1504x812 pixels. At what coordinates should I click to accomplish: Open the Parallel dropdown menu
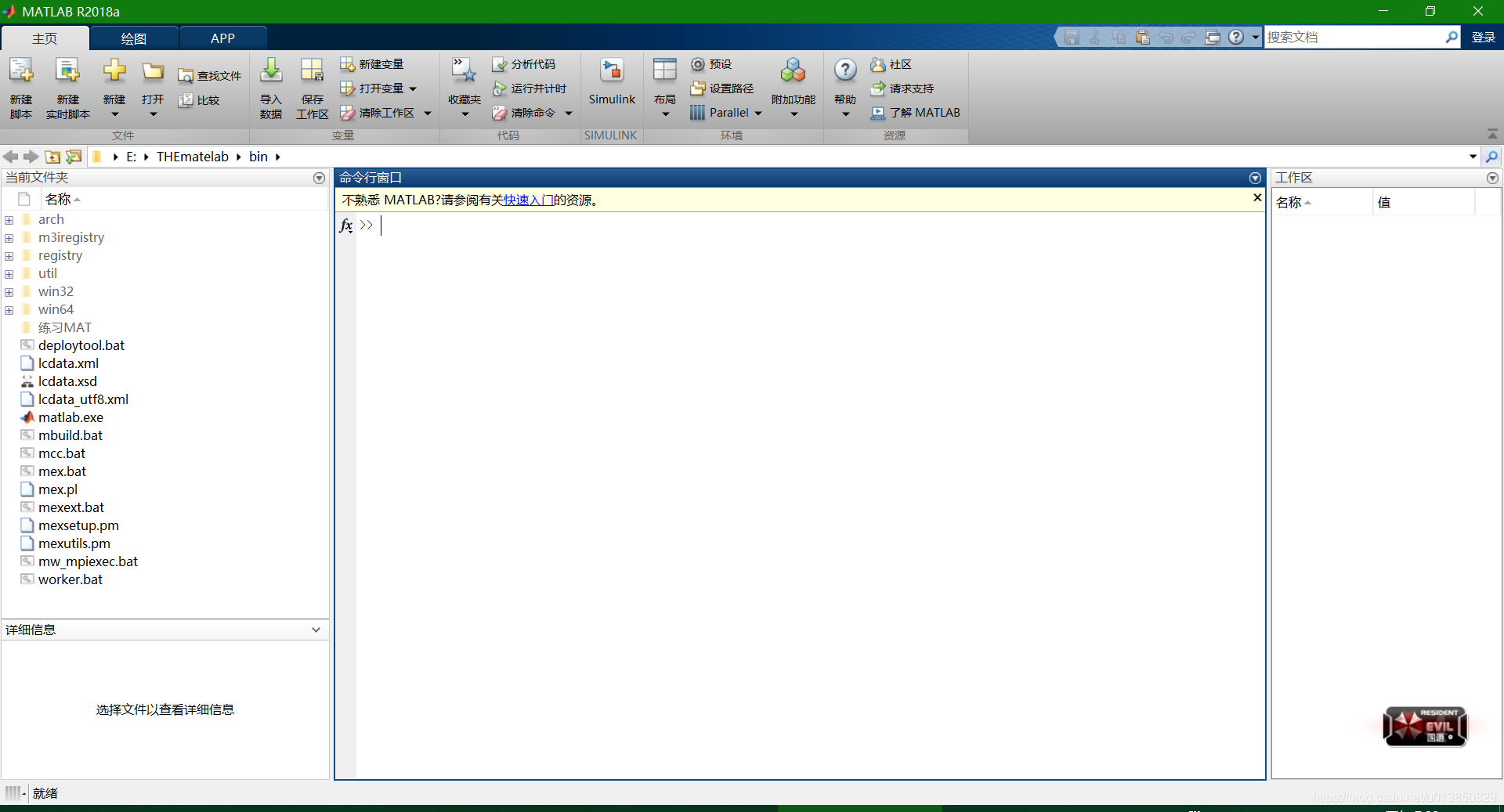pos(758,113)
